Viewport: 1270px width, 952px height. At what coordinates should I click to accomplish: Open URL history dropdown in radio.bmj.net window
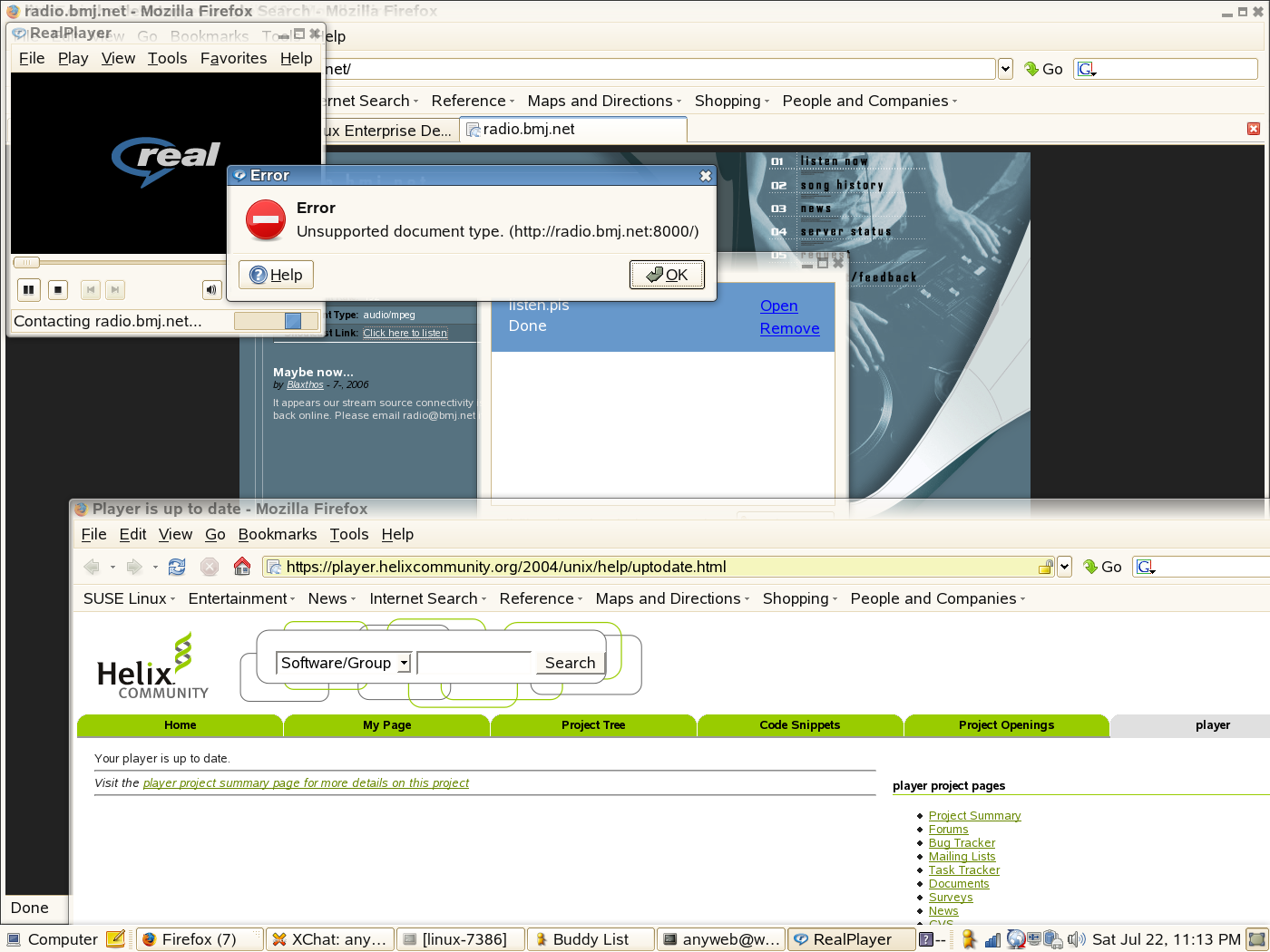click(1005, 69)
